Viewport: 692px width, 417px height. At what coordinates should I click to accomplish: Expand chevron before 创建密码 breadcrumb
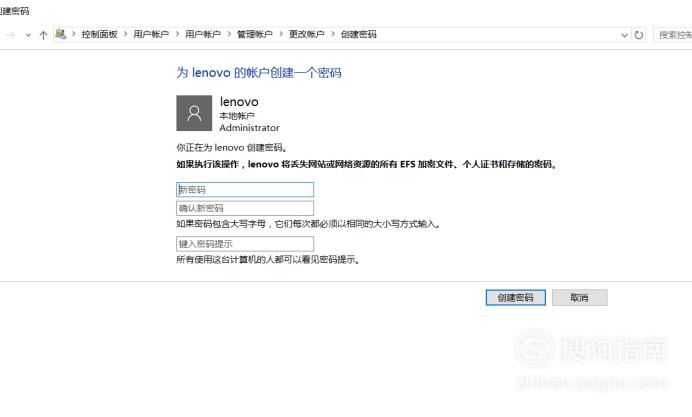pyautogui.click(x=333, y=34)
